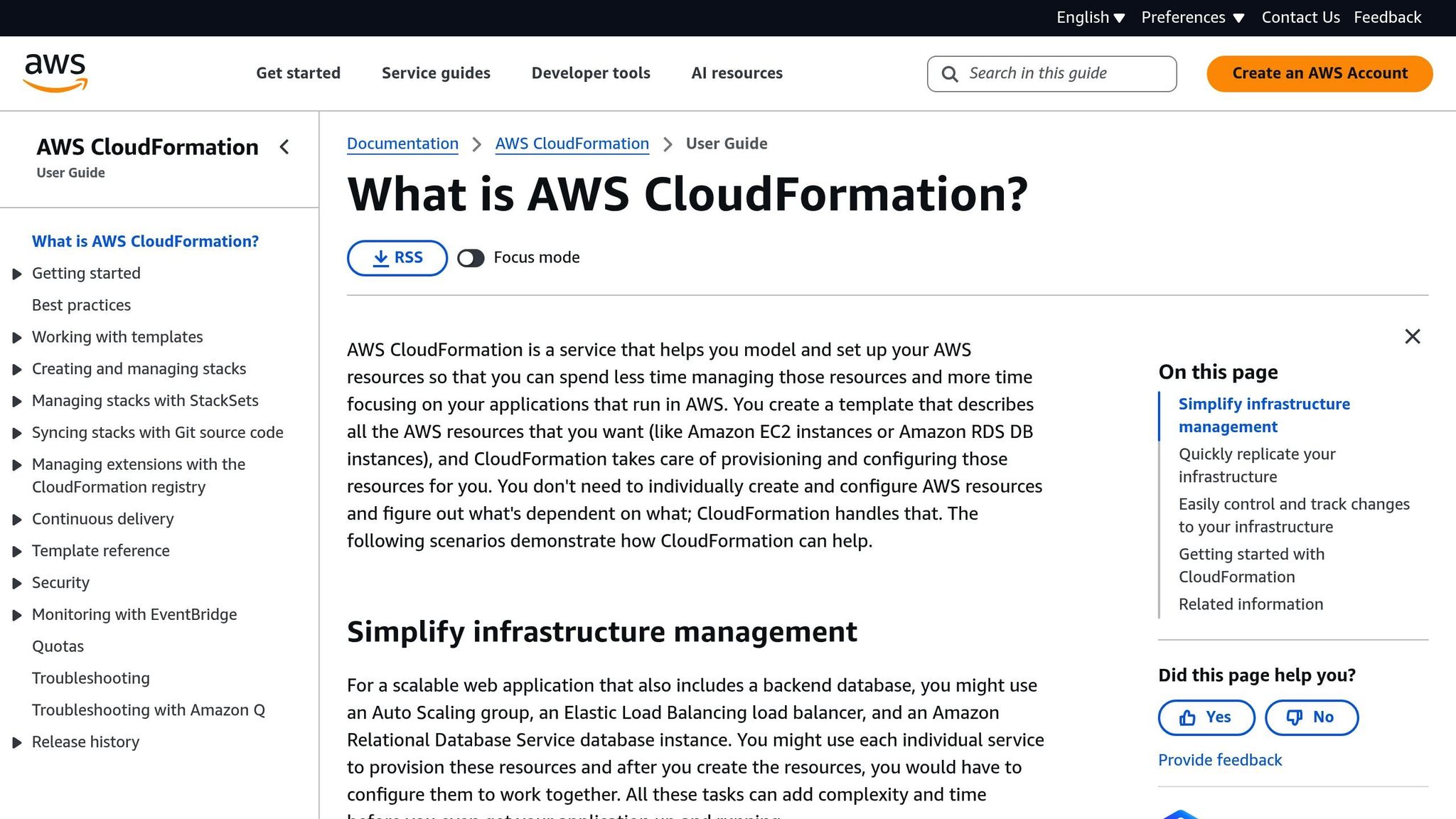The width and height of the screenshot is (1456, 819).
Task: Expand Monitoring with EventBridge arrow
Action: 17,616
